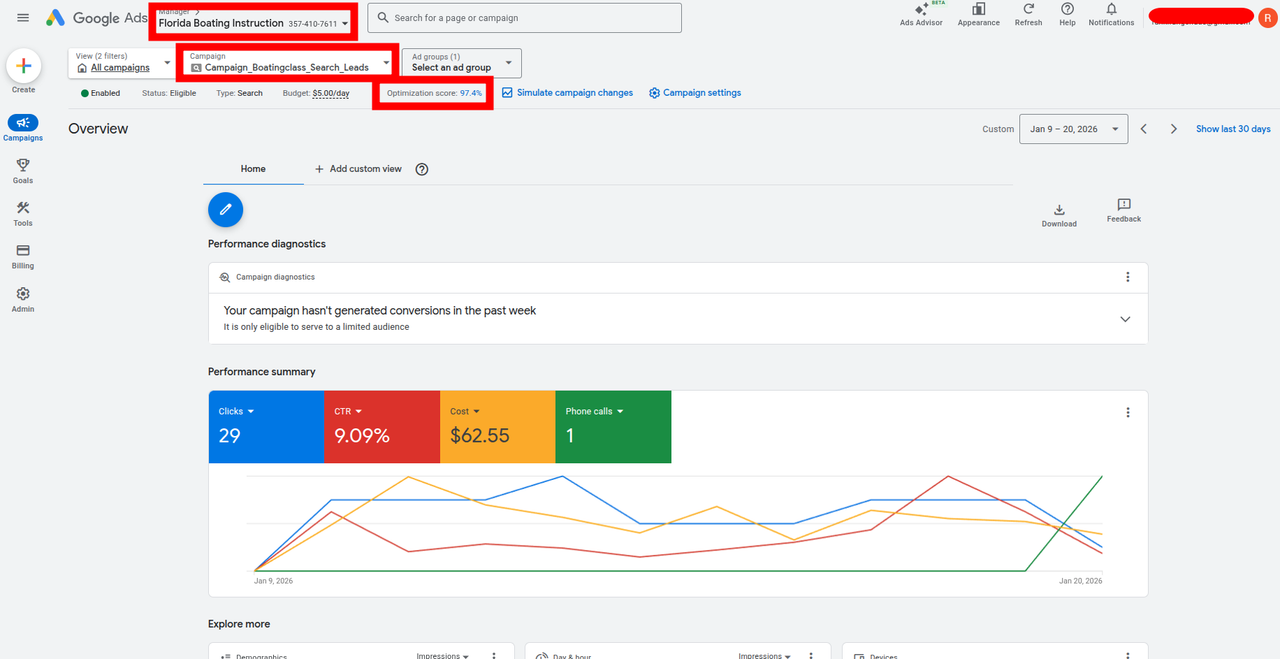Click the Google Ads logo

click(x=96, y=18)
